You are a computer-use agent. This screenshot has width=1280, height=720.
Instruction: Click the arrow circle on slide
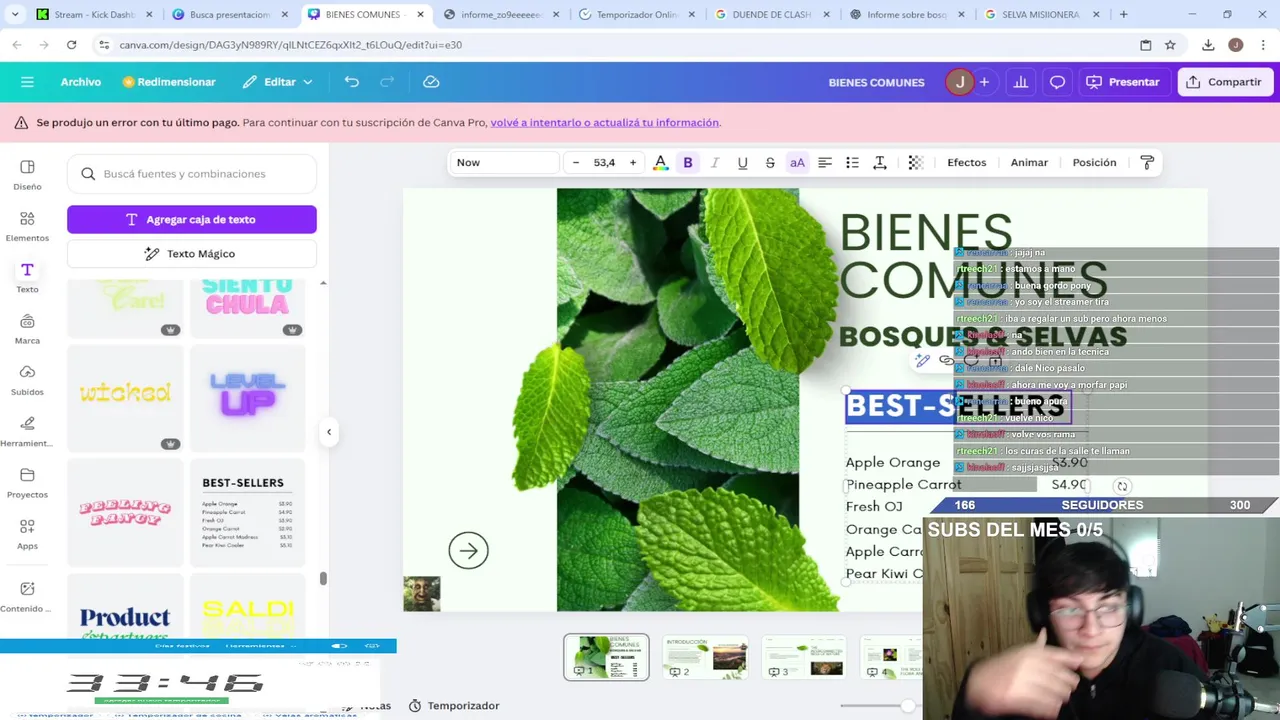coord(468,551)
